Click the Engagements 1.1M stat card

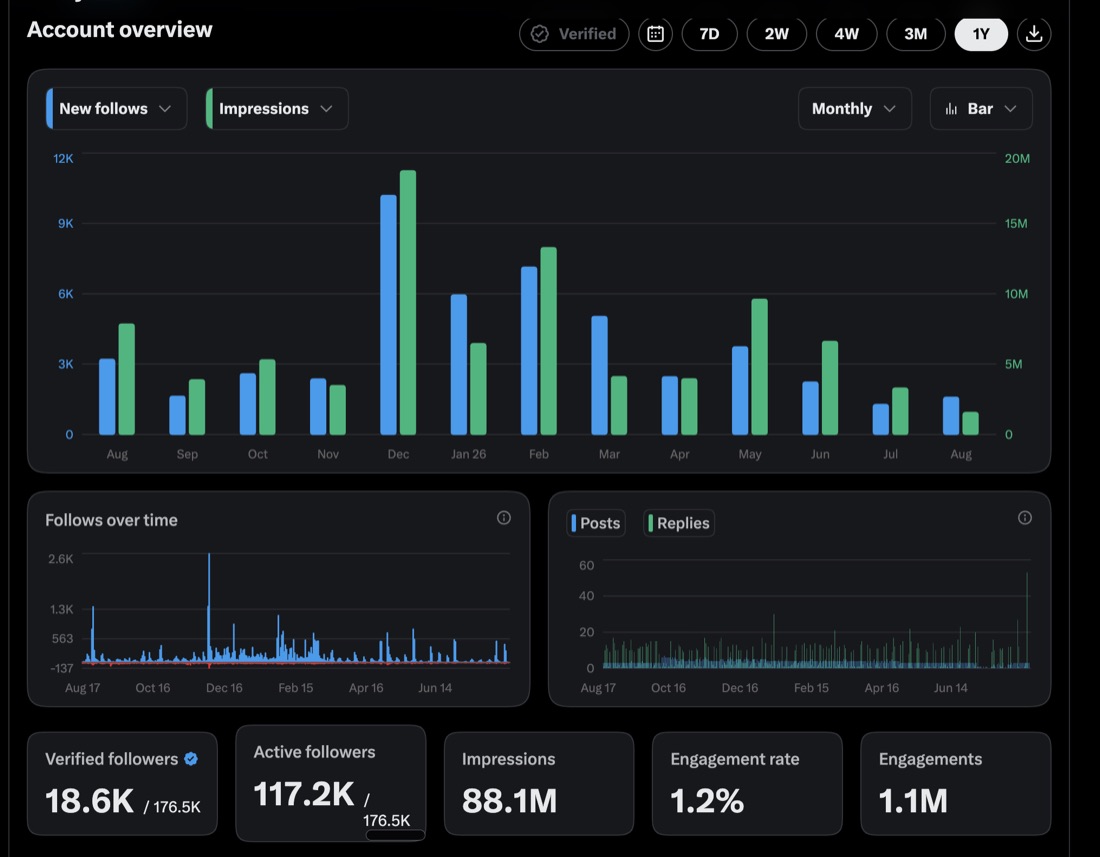point(955,783)
